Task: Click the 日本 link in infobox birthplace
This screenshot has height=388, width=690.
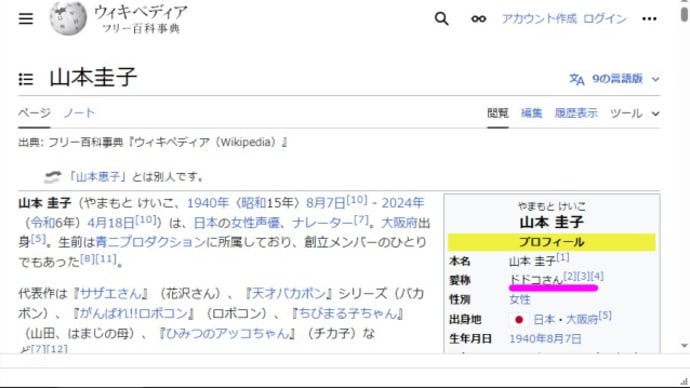Action: (x=544, y=319)
